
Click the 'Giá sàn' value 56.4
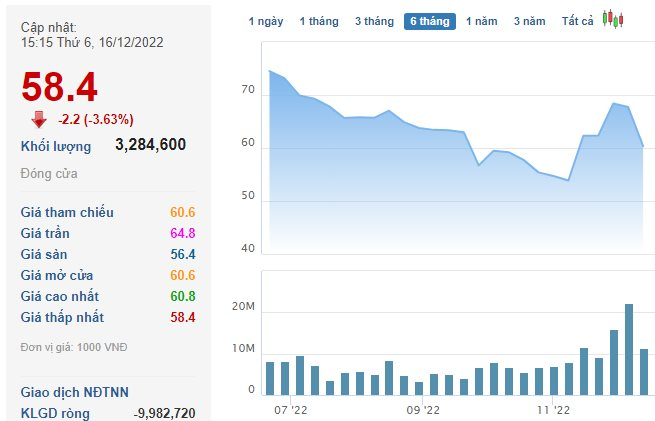(181, 254)
